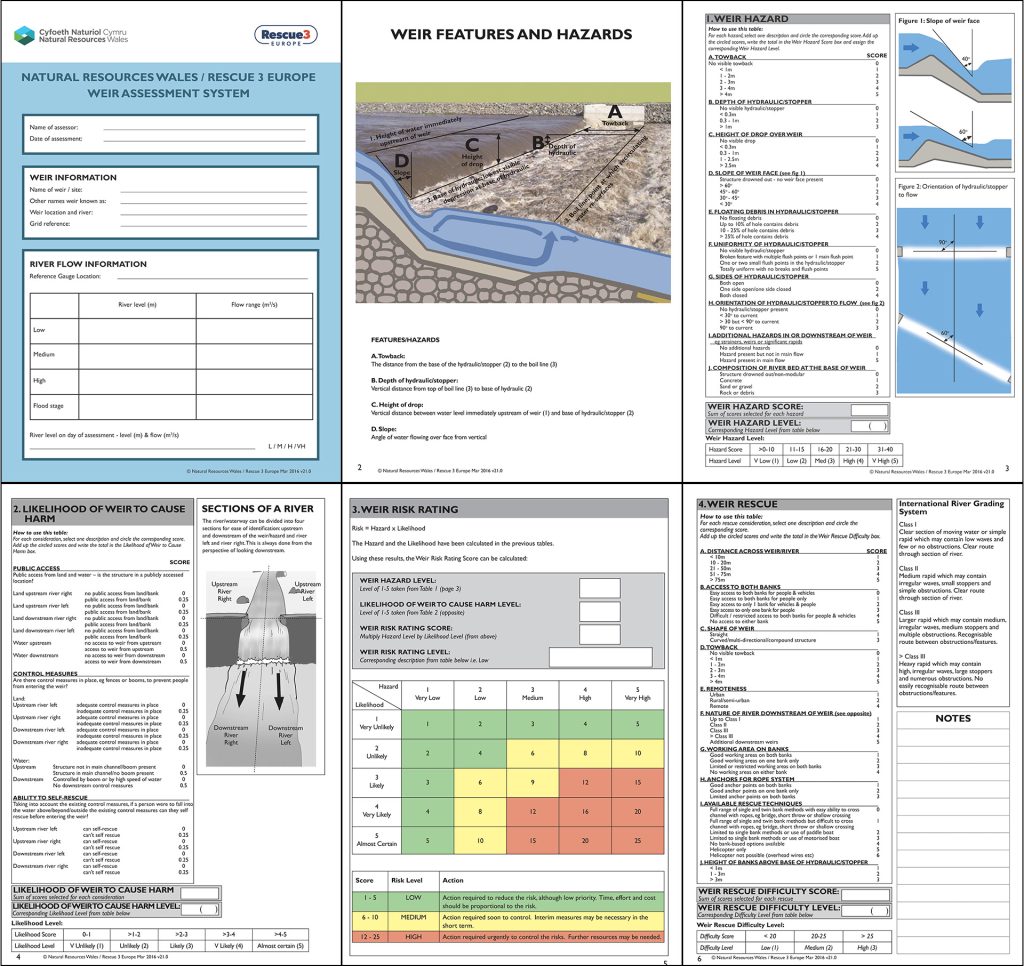This screenshot has height=966, width=1024.
Task: Click the 'Figure 2: Orientation of hydraulic/stopper' caption
Action: (953, 190)
